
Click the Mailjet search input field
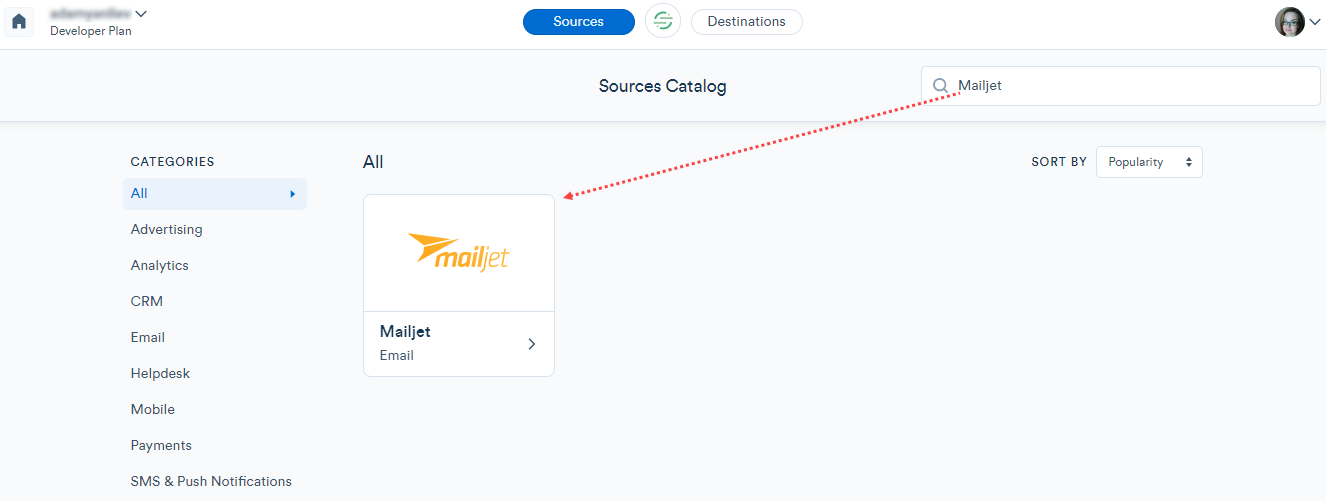tap(1121, 86)
